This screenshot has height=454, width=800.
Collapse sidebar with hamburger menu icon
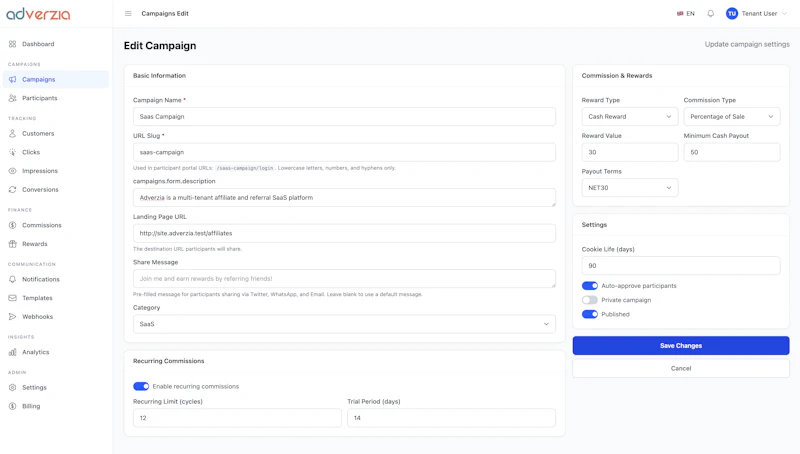click(128, 14)
